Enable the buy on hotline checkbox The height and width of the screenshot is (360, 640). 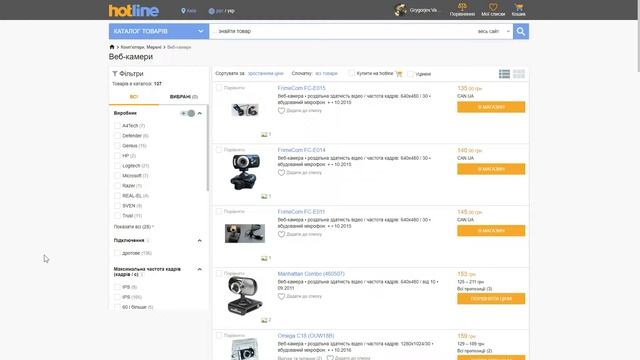click(351, 73)
